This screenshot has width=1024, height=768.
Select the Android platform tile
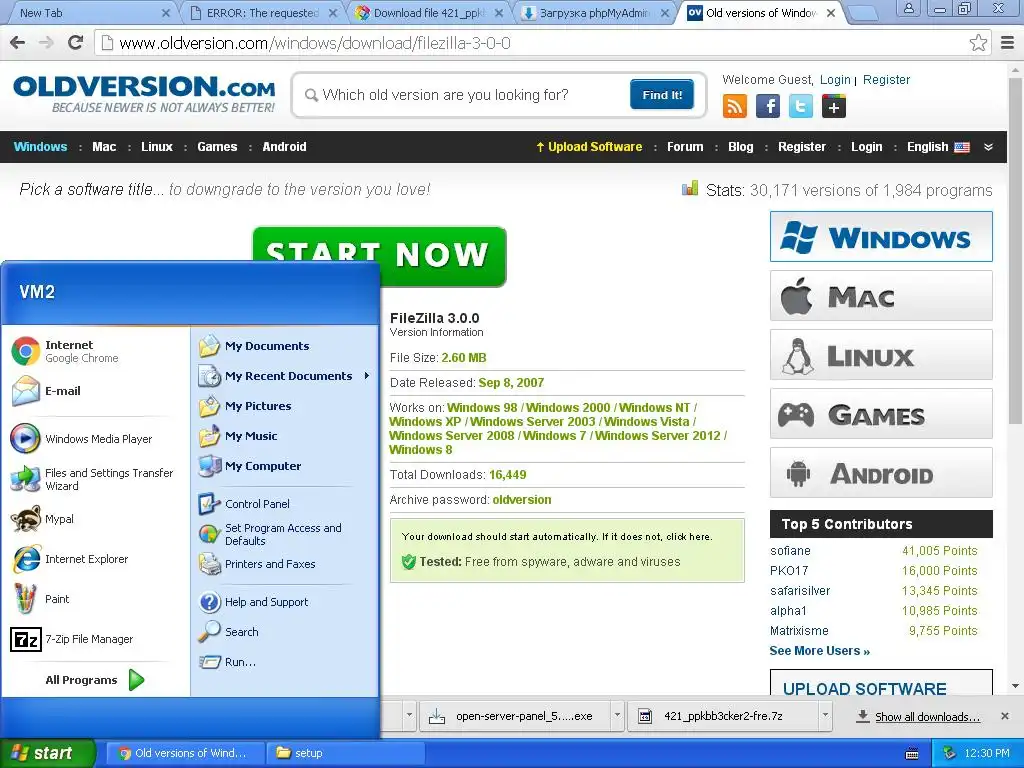coord(881,473)
